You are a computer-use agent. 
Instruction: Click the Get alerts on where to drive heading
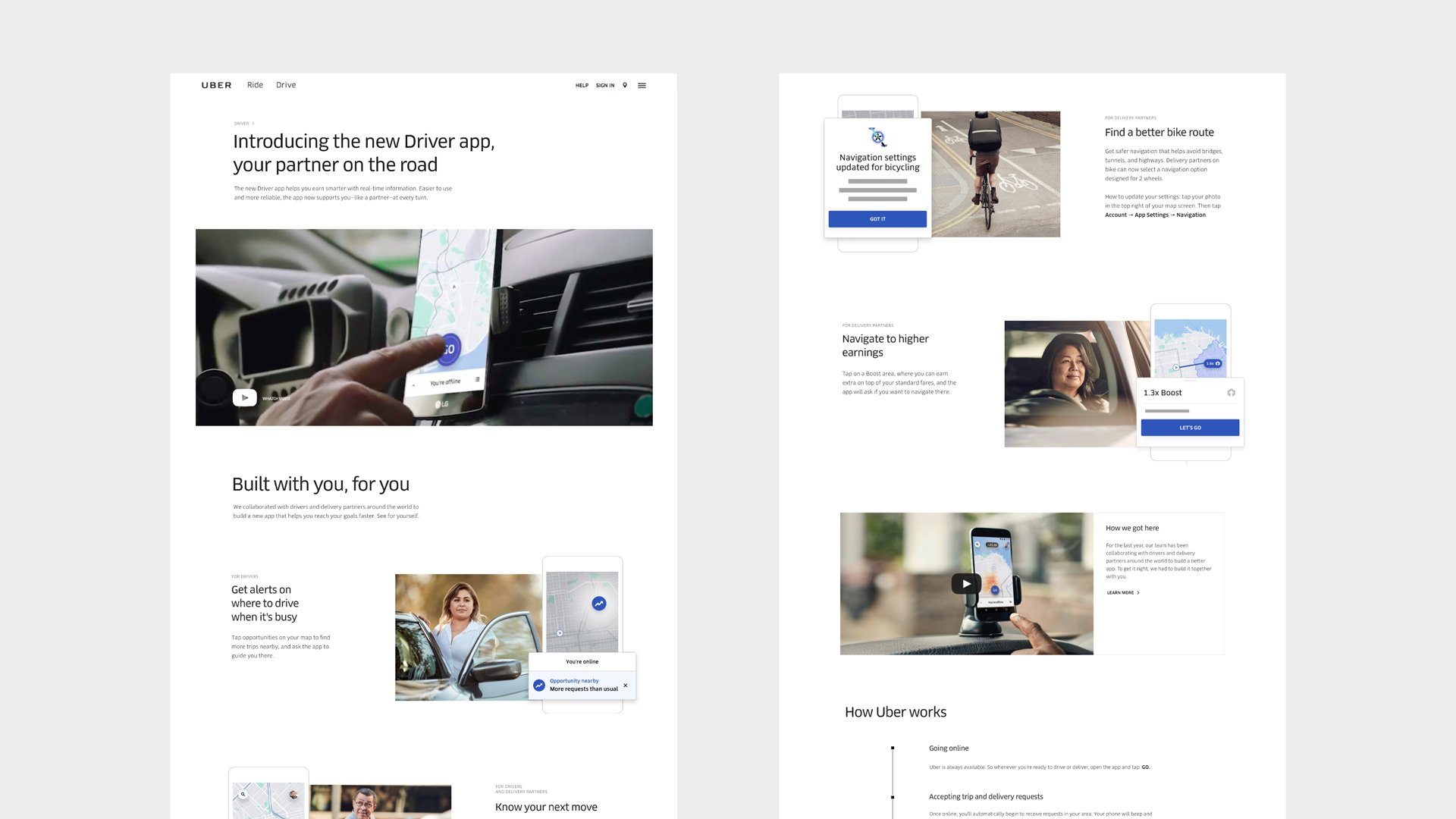tap(265, 603)
